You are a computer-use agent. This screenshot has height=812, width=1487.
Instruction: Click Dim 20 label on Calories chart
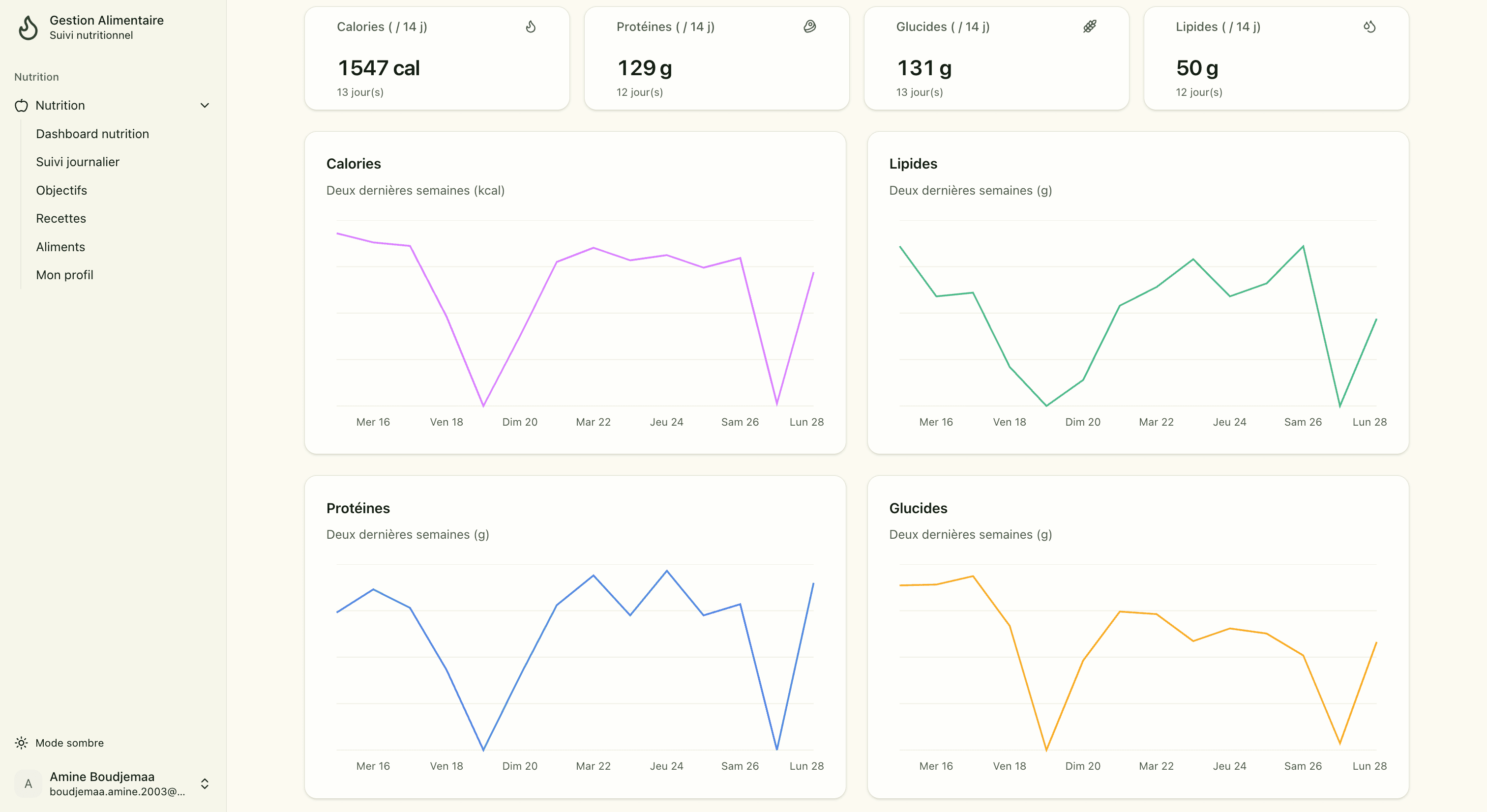(520, 422)
